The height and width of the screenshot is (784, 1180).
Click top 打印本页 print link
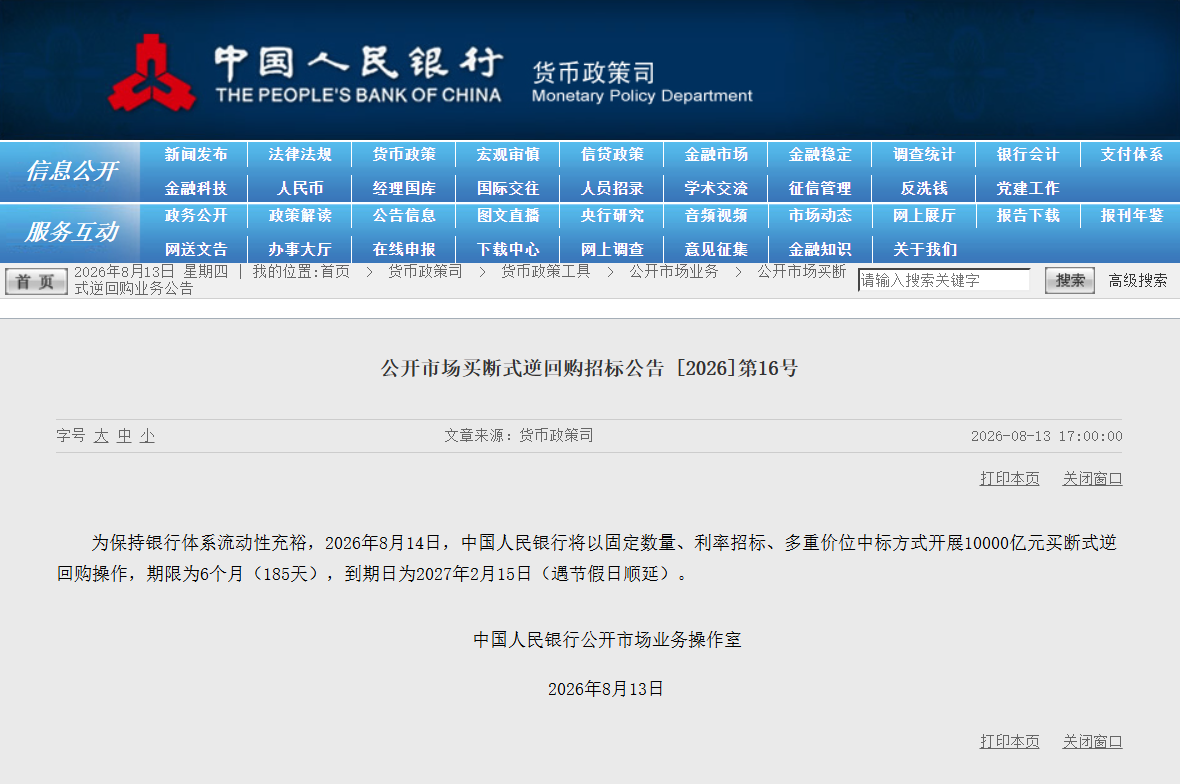(1009, 479)
